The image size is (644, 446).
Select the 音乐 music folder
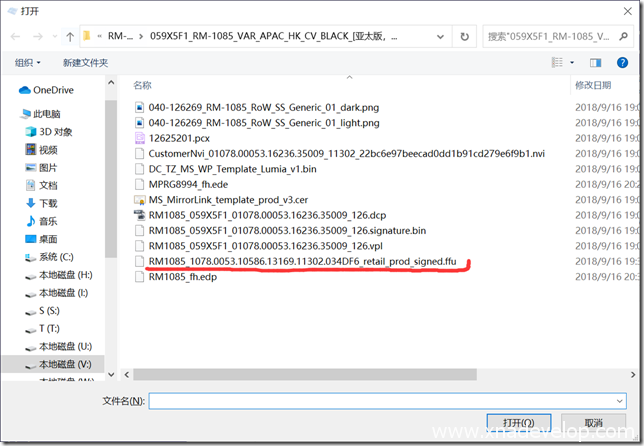click(x=48, y=221)
